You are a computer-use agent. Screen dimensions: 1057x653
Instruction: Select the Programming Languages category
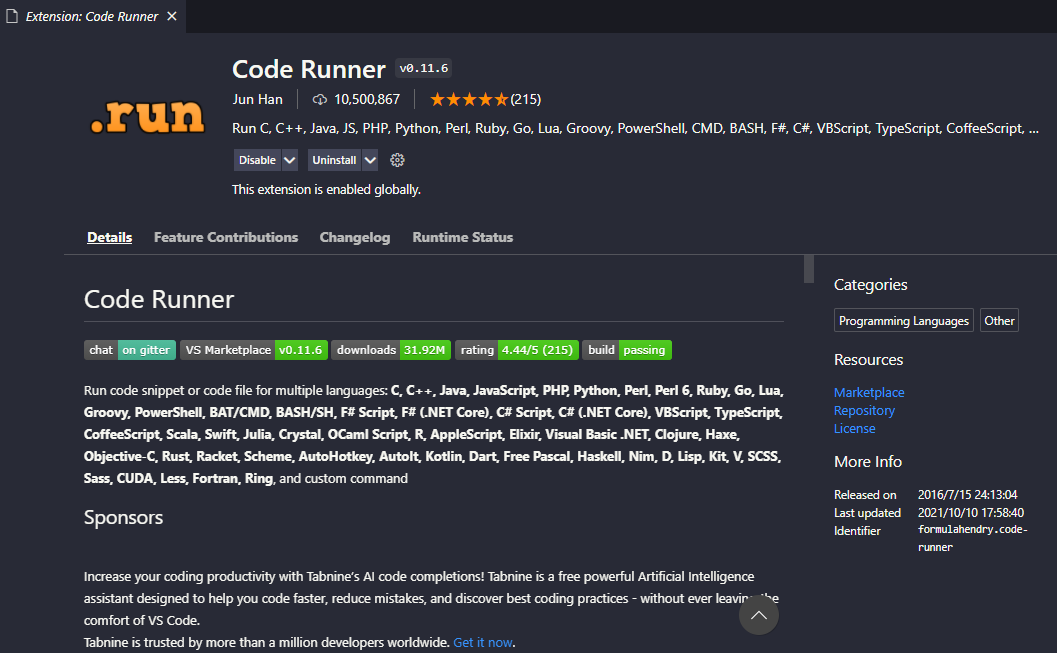[904, 321]
